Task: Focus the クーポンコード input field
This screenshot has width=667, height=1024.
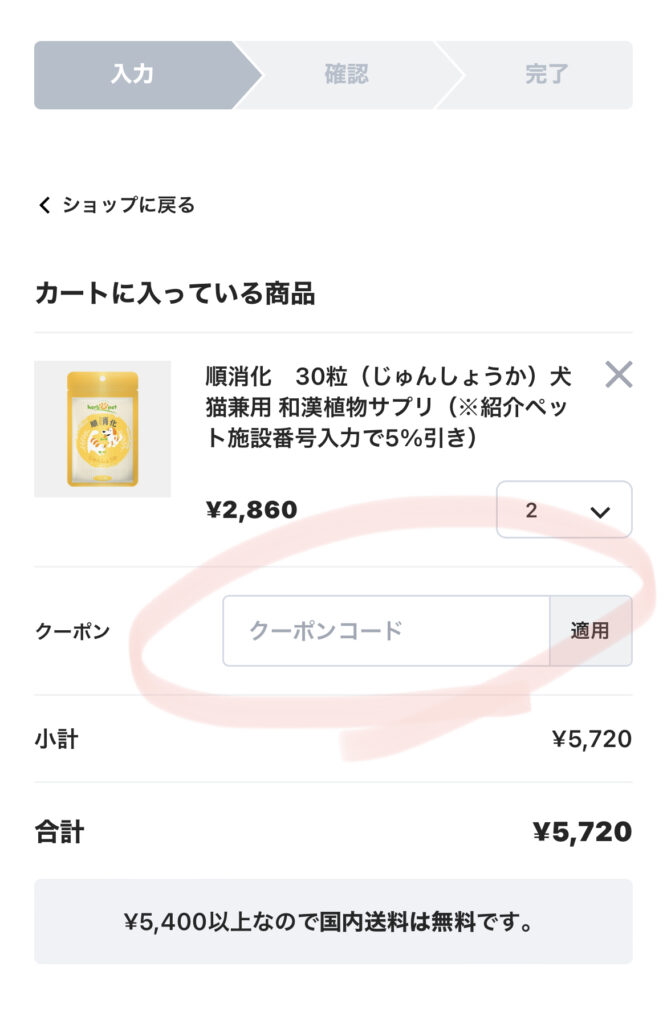Action: [385, 631]
